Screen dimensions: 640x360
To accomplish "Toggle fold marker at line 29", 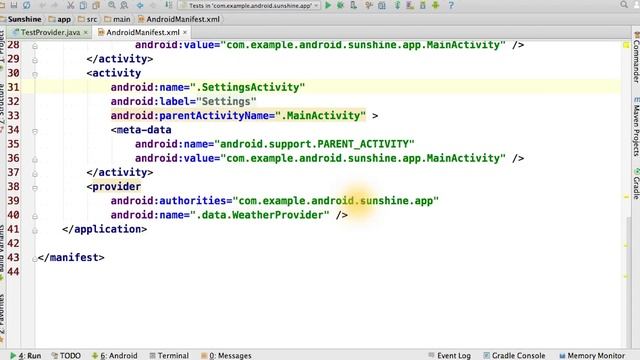I will (35, 60).
